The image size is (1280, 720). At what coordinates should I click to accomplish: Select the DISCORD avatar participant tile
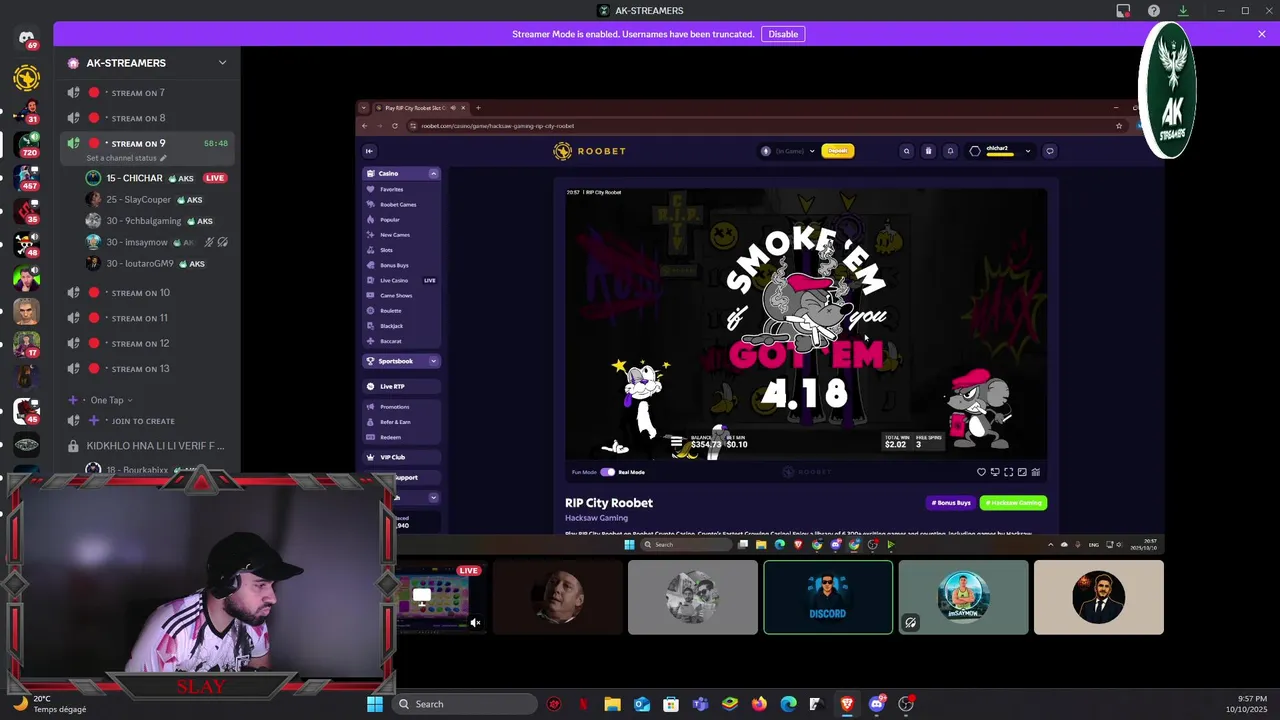828,597
